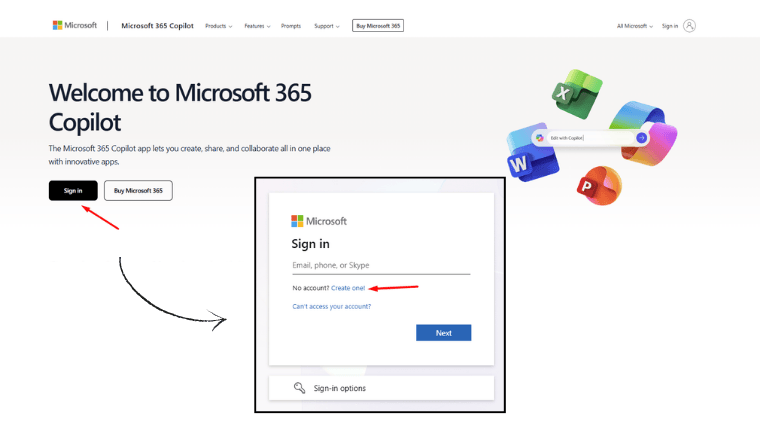Click the key icon beside Sign-in options

(x=299, y=388)
